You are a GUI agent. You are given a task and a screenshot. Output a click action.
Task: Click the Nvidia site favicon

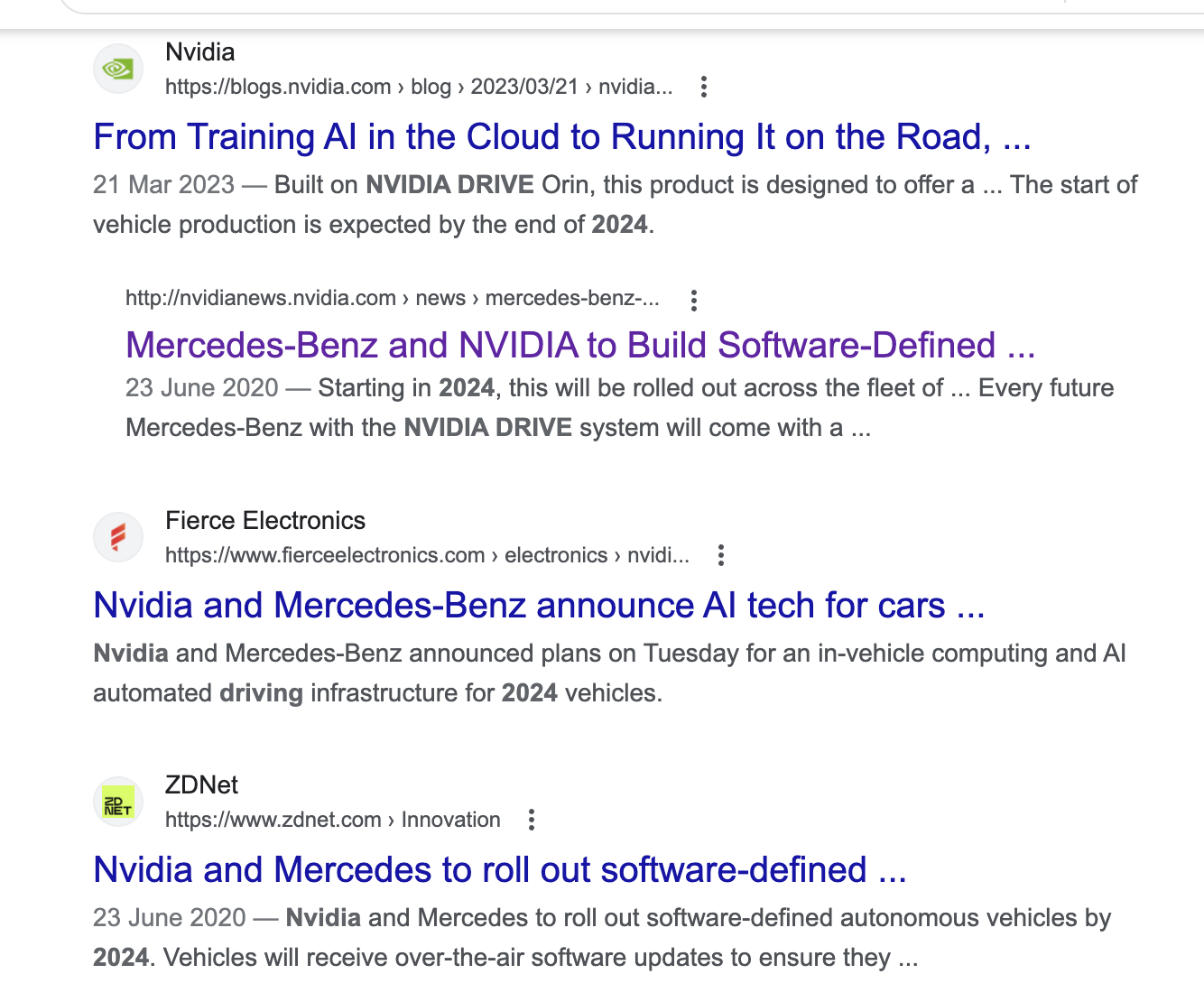118,69
